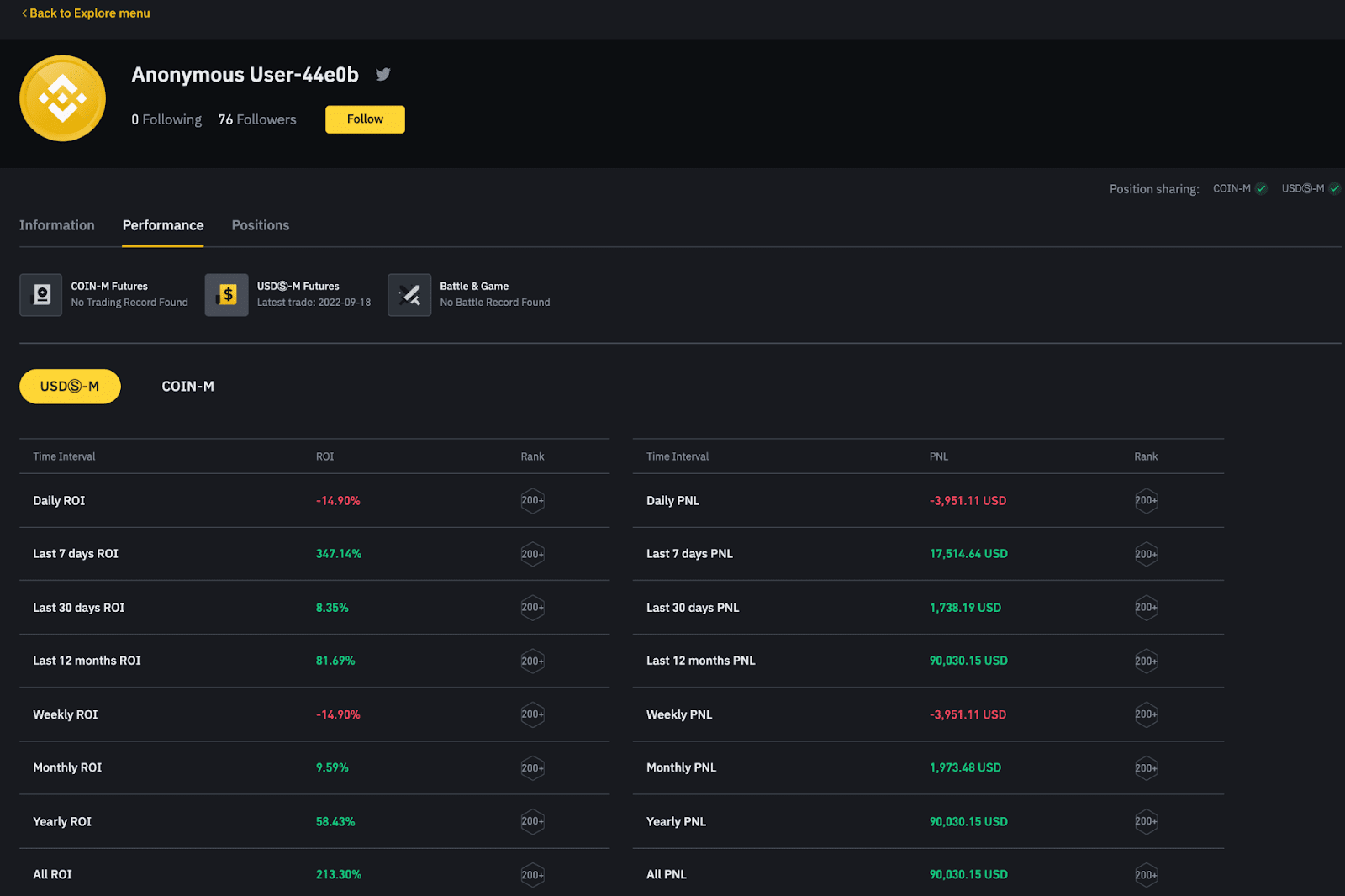Click Monthly ROI rank 200+ badge
The height and width of the screenshot is (896, 1345).
532,768
